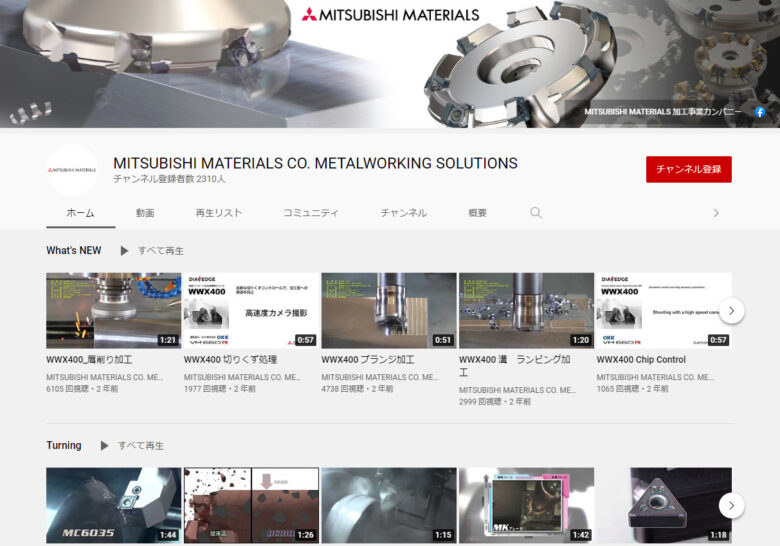This screenshot has height=546, width=780.
Task: Click the channel avatar logo
Action: click(72, 170)
